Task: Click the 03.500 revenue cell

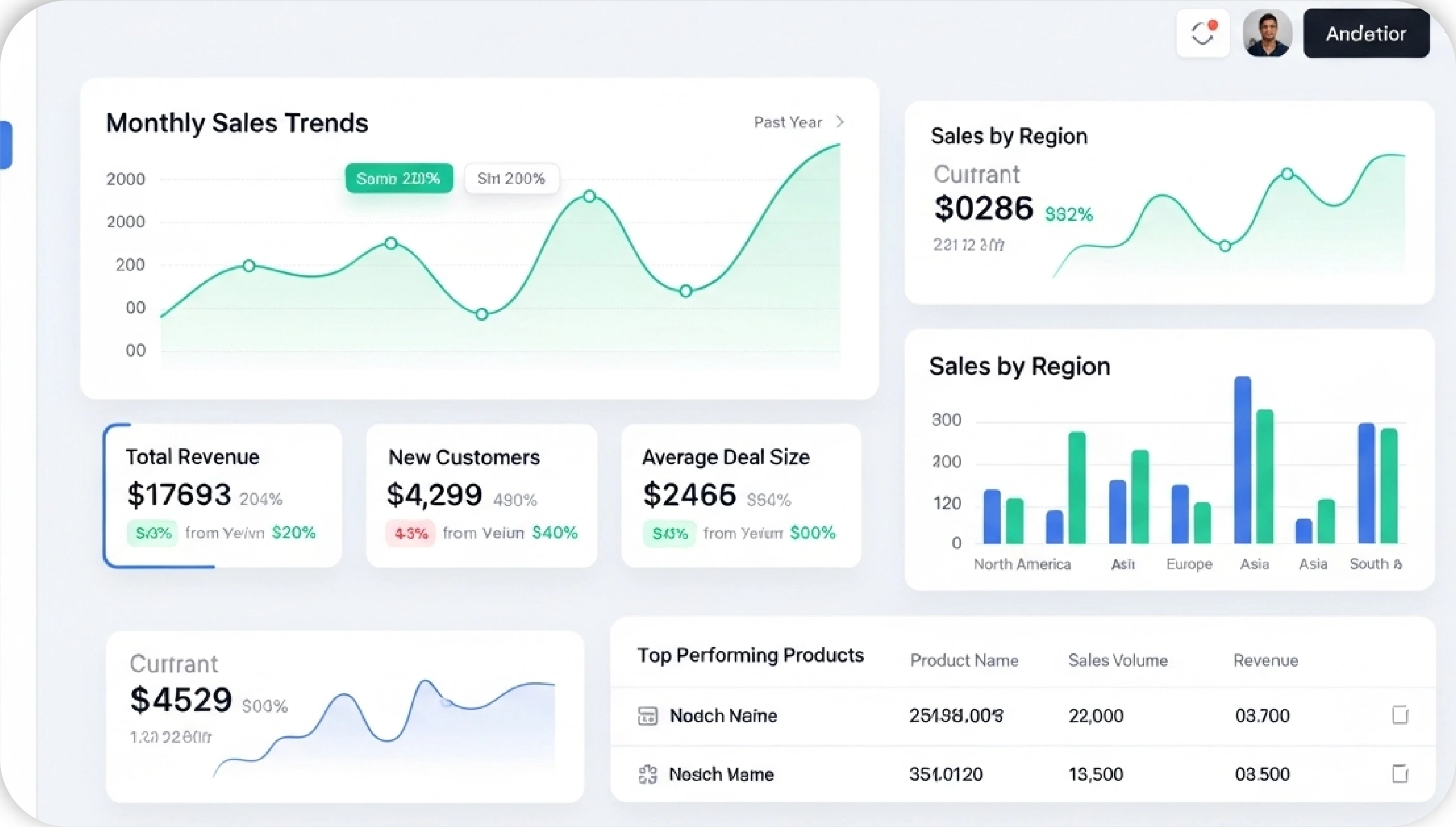Action: [1262, 774]
